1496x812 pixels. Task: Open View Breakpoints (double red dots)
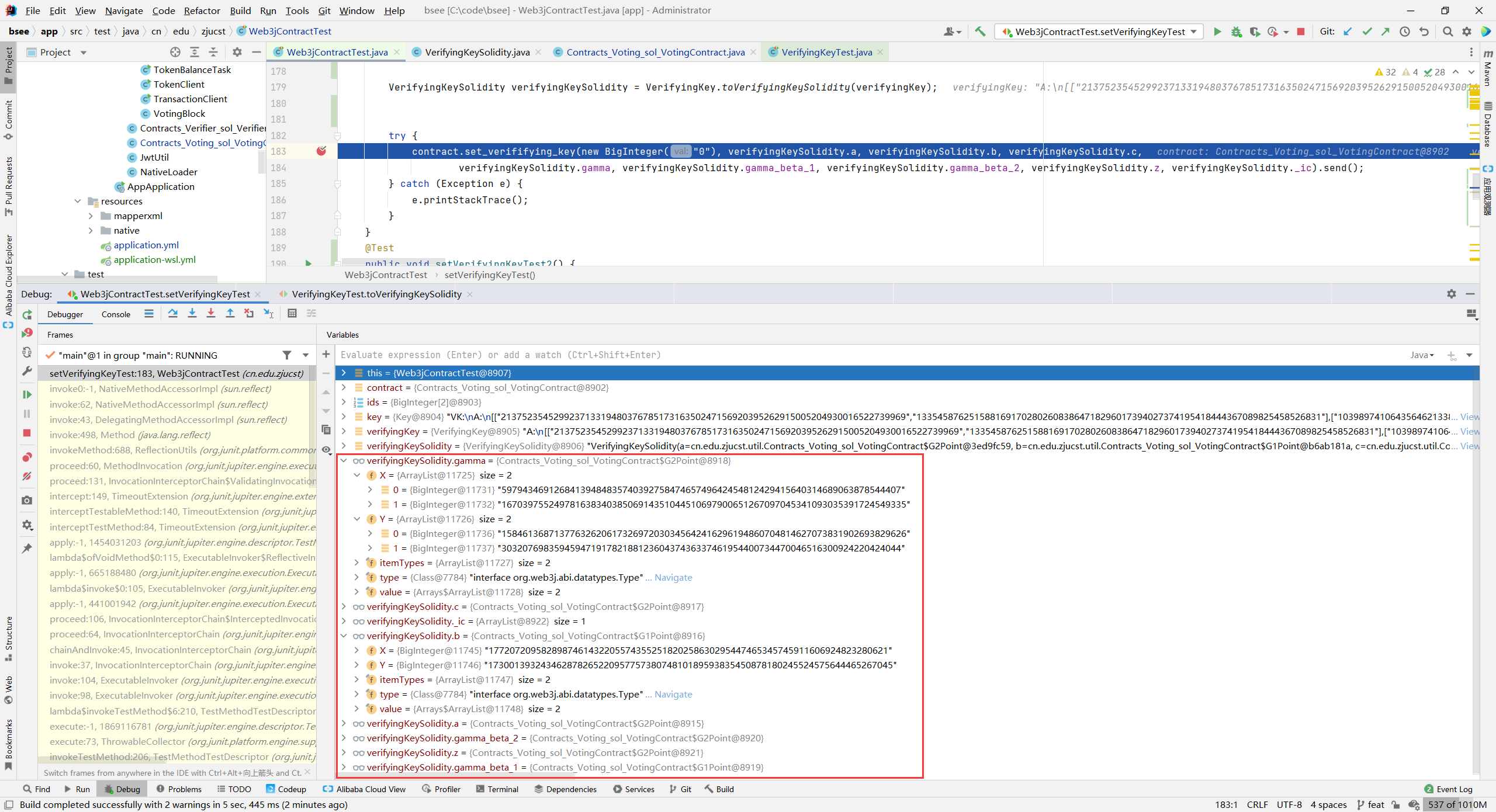27,457
